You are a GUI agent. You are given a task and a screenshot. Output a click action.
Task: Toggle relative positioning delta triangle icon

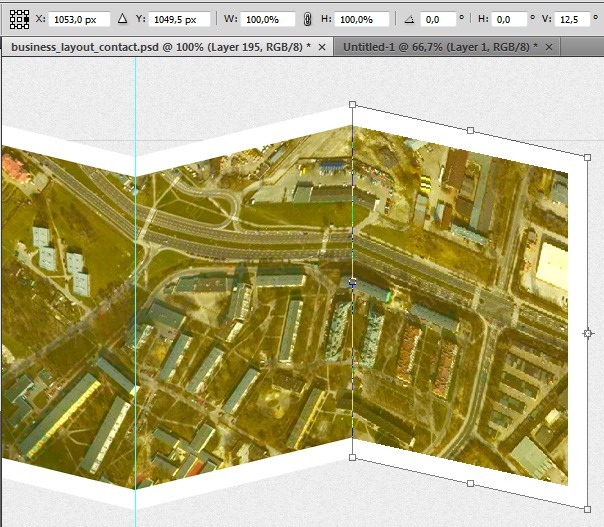122,19
